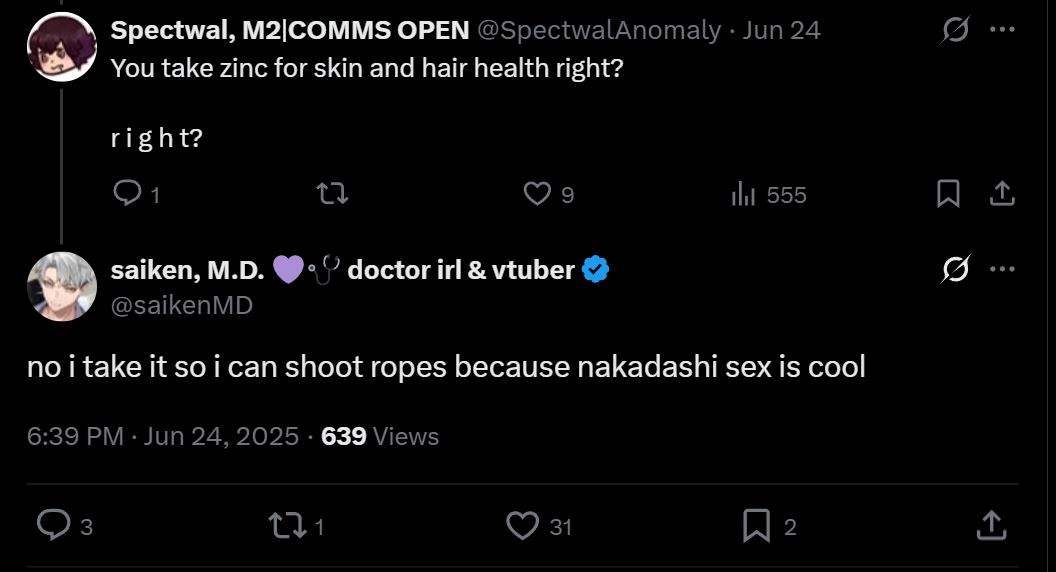Open Grok icon on Spectwal's tweet
Screen dimensions: 1056x572
pyautogui.click(x=955, y=31)
